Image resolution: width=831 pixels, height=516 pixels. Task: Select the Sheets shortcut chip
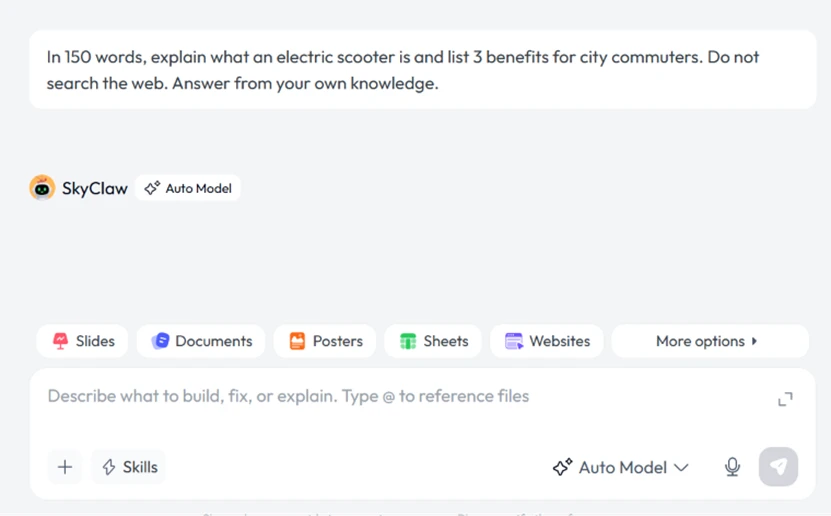tap(433, 341)
